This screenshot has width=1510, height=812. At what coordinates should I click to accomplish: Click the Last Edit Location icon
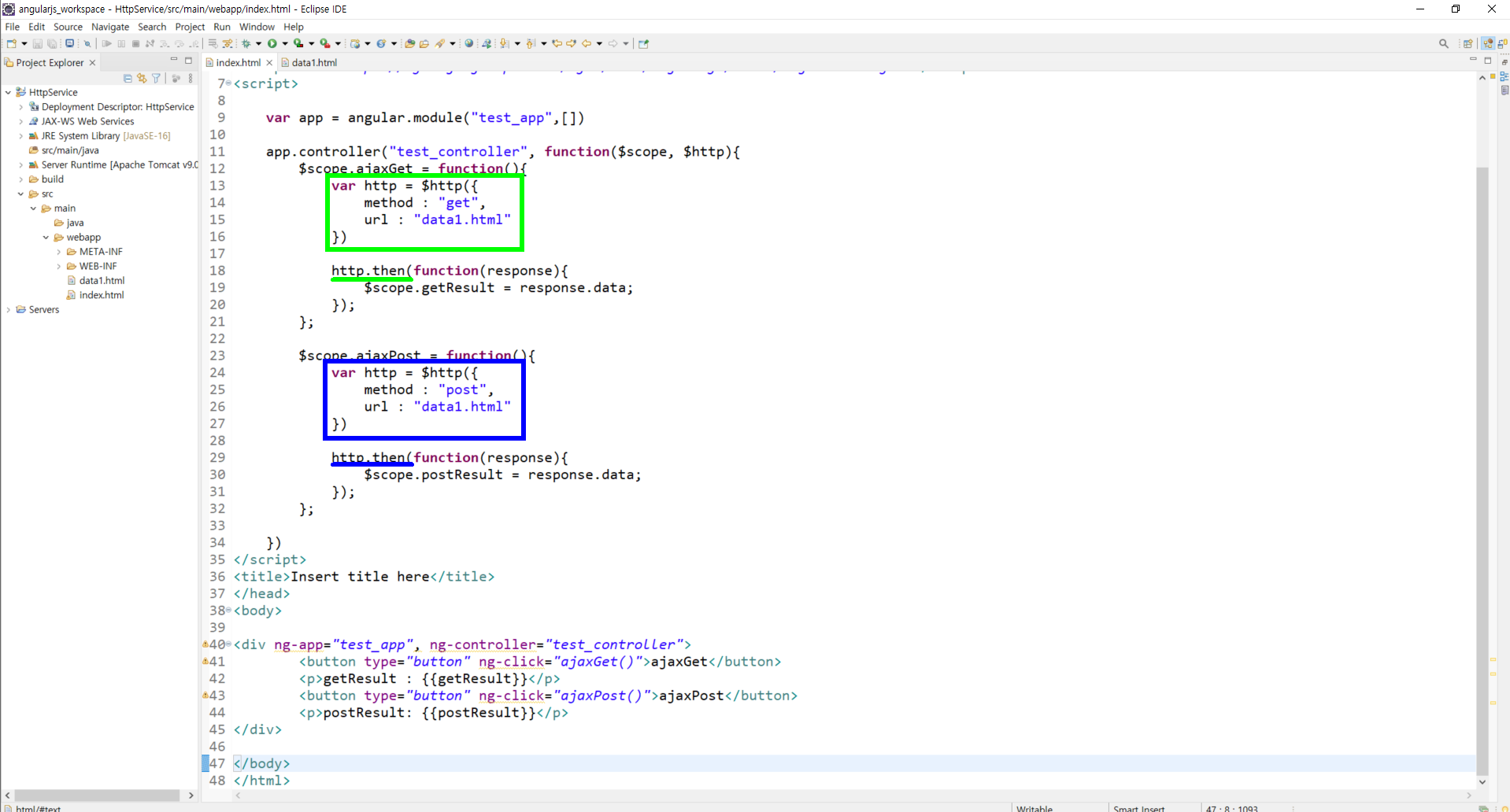point(557,44)
